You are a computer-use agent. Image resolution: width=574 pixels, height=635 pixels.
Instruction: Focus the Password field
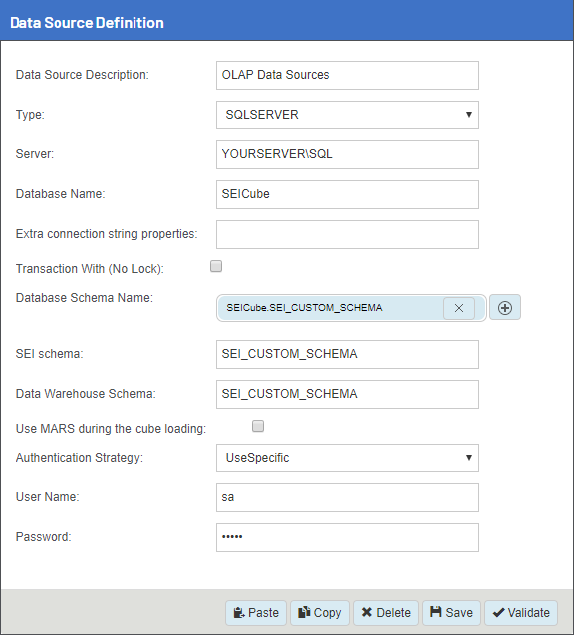pos(347,537)
